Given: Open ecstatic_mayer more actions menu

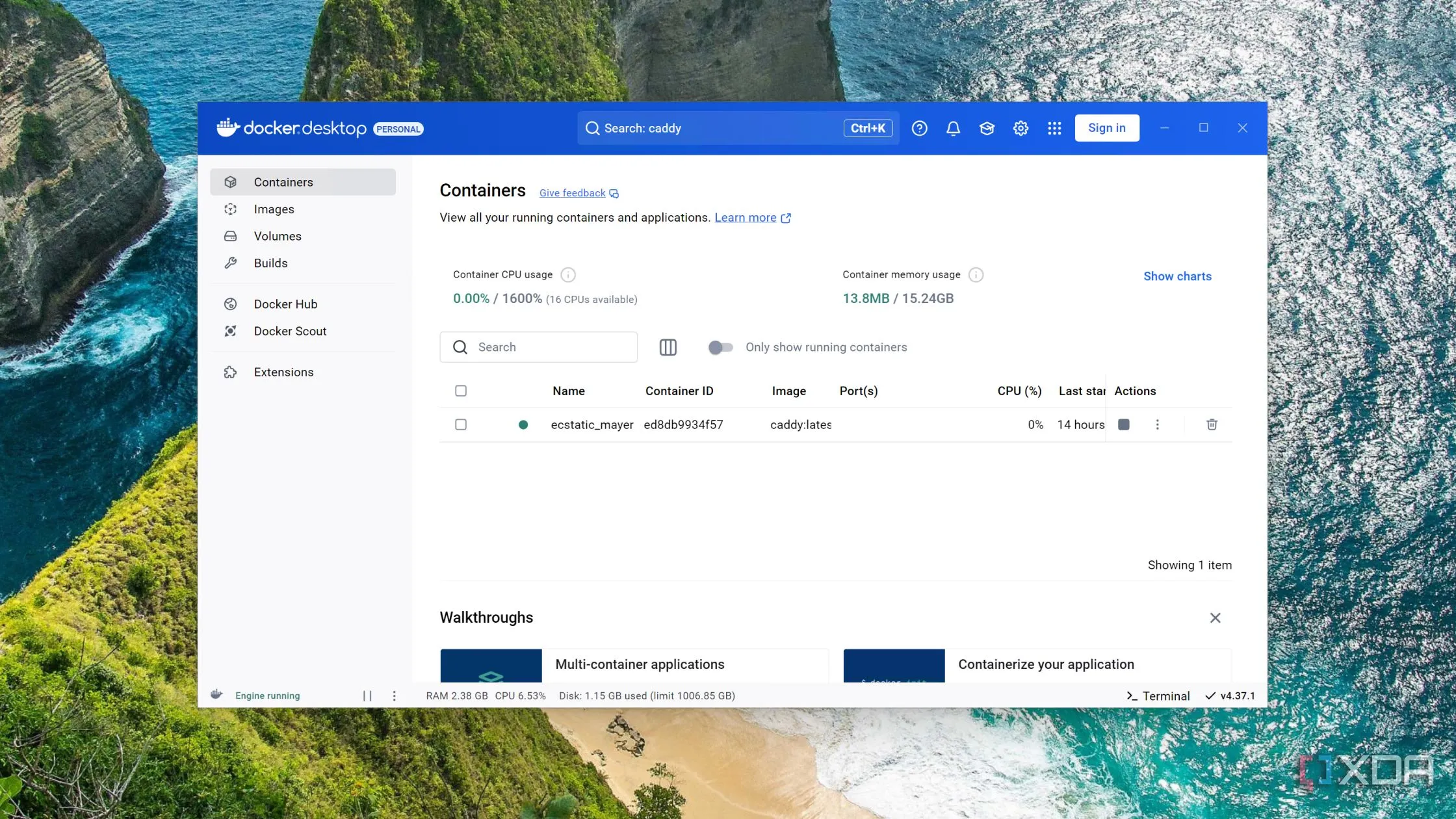Looking at the screenshot, I should coord(1157,424).
